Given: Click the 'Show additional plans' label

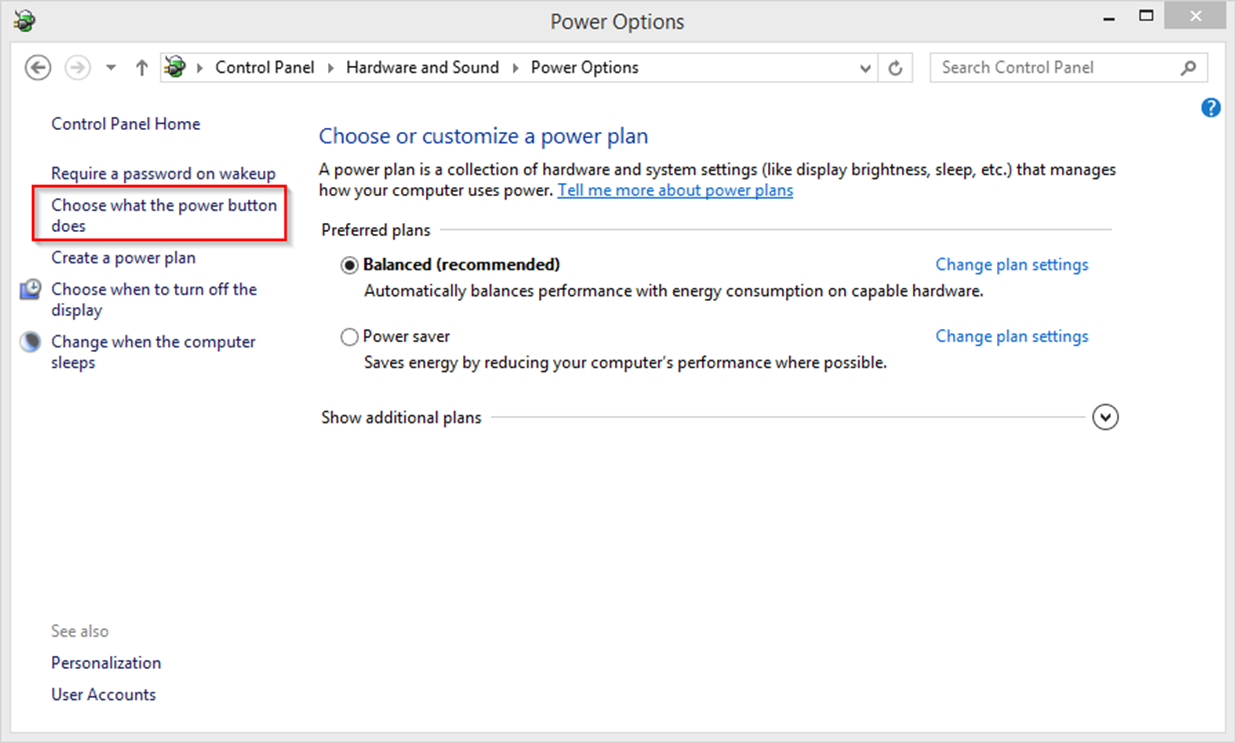Looking at the screenshot, I should coord(401,417).
